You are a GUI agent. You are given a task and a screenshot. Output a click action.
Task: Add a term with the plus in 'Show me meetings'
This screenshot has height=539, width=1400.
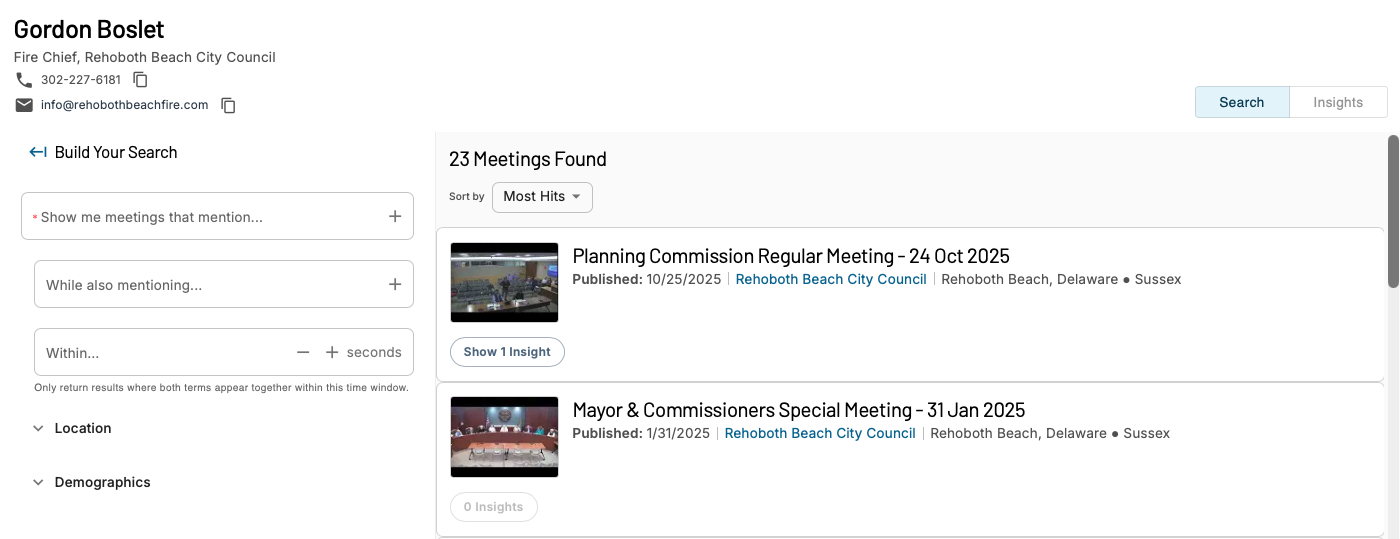tap(395, 216)
